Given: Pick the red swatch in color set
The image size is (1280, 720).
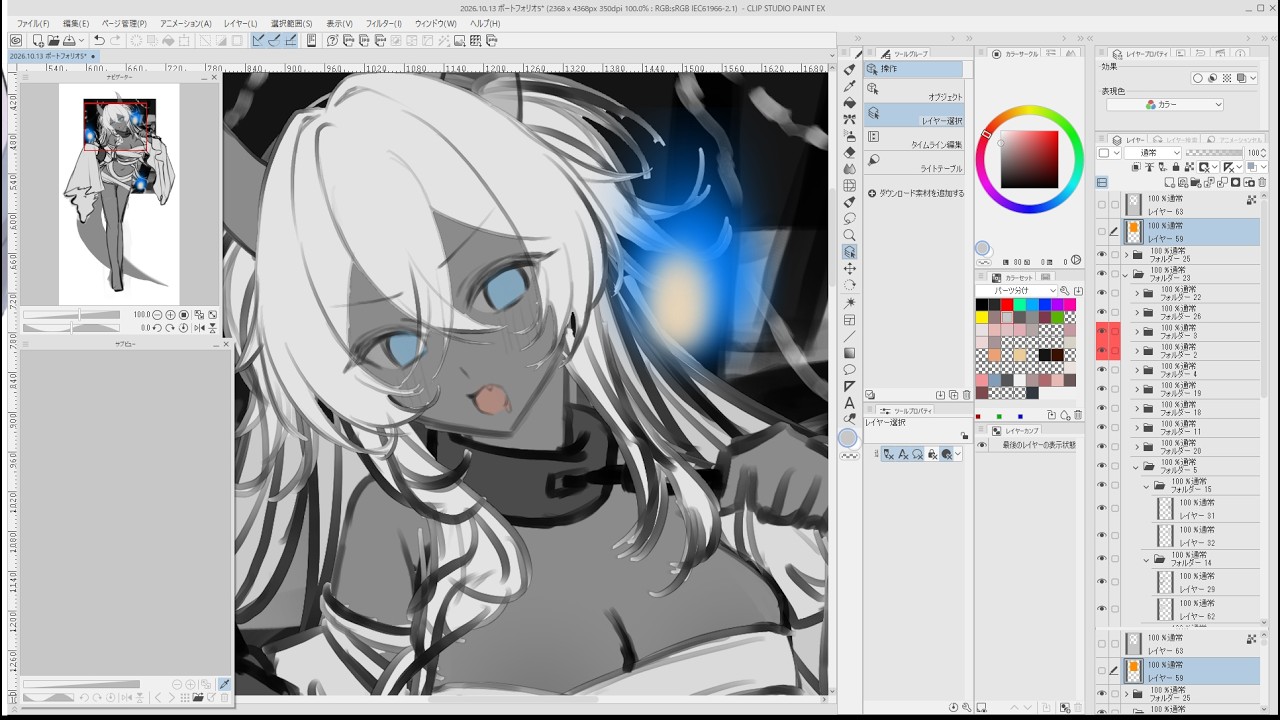Looking at the screenshot, I should pyautogui.click(x=1007, y=305).
